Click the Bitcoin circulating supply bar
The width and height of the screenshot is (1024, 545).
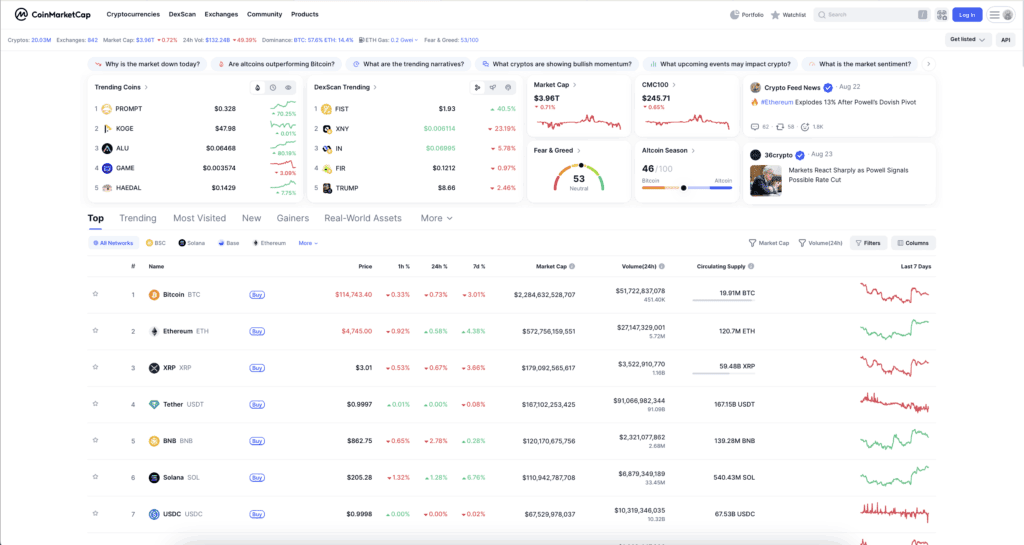tap(724, 300)
